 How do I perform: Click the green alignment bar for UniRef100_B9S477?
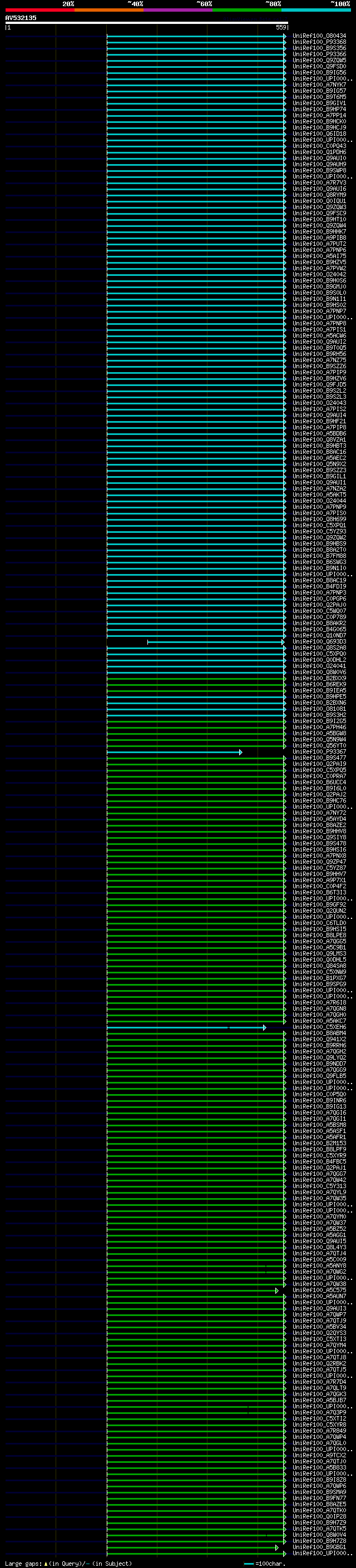pyautogui.click(x=196, y=759)
